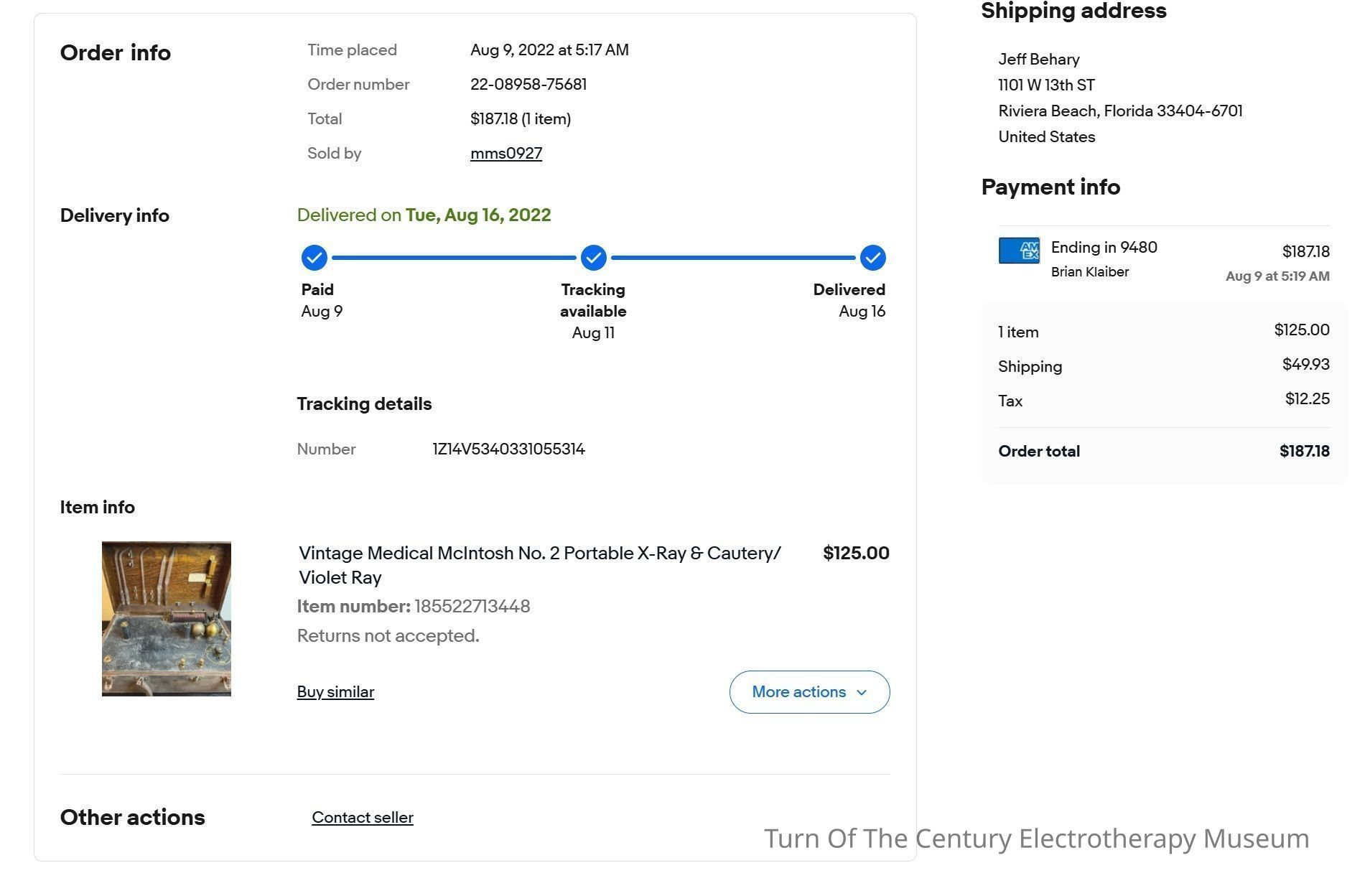The height and width of the screenshot is (896, 1370).
Task: Click the Shipping address heading
Action: pyautogui.click(x=1073, y=11)
